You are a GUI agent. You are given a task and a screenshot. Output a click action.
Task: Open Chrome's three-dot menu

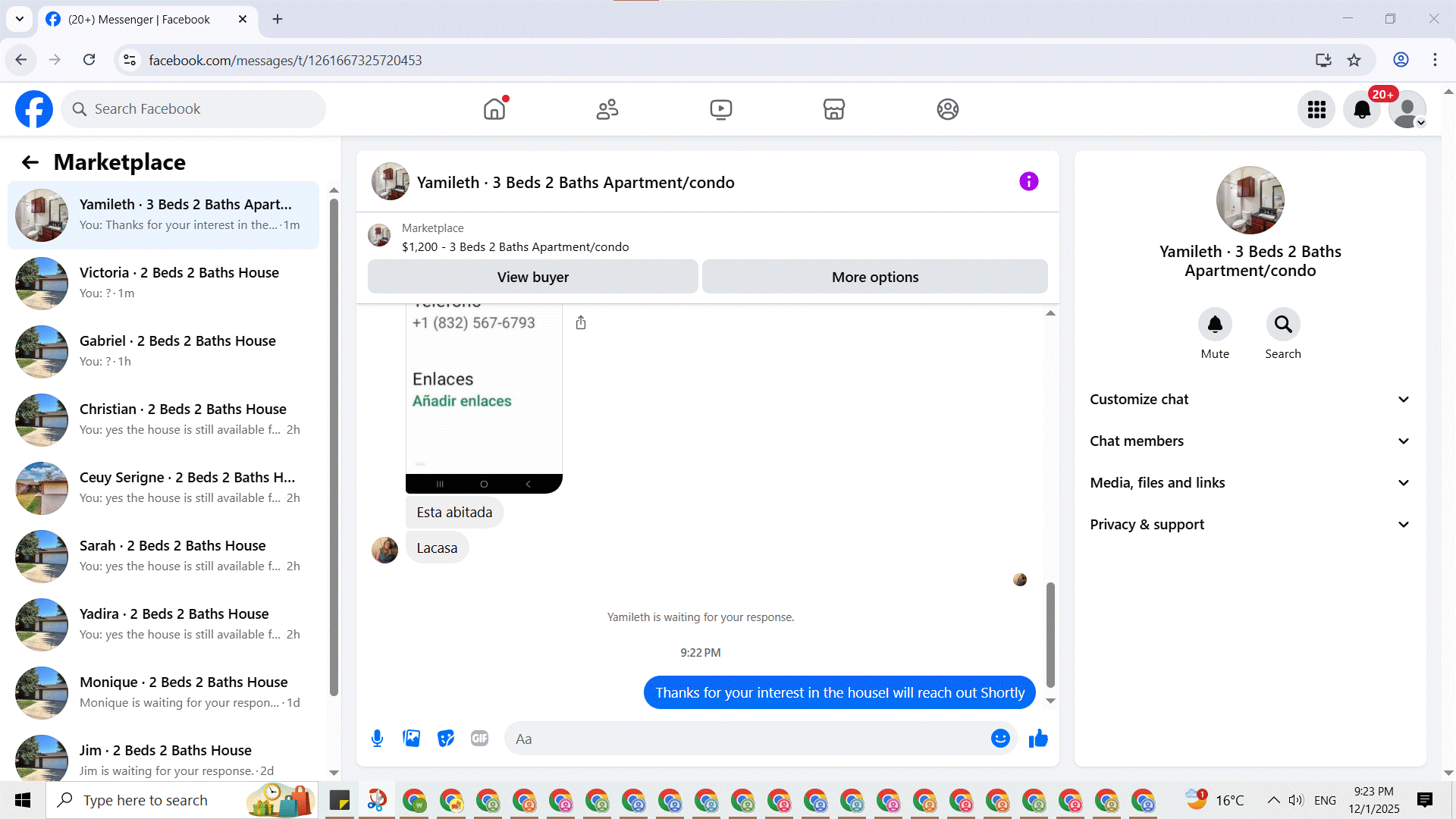(x=1435, y=60)
